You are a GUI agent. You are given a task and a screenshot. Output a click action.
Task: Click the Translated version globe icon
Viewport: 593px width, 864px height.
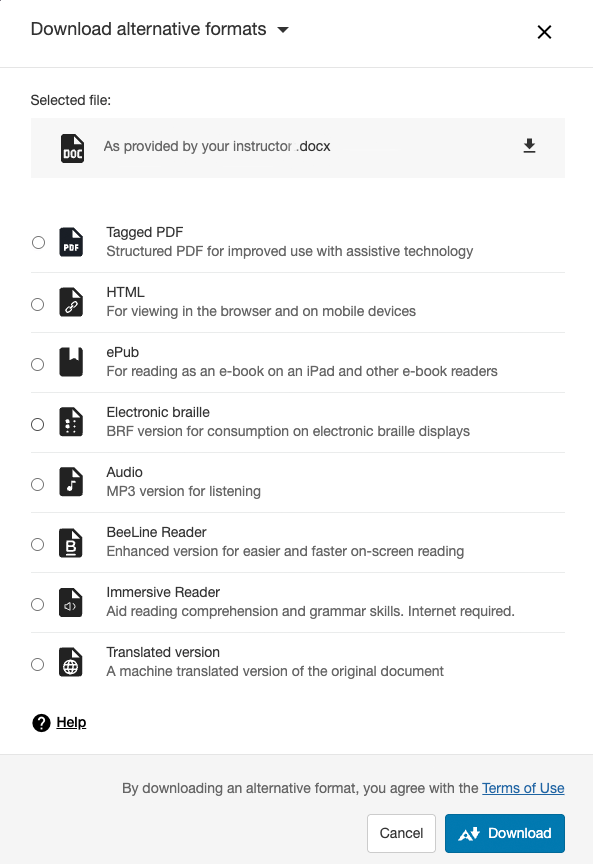click(70, 662)
